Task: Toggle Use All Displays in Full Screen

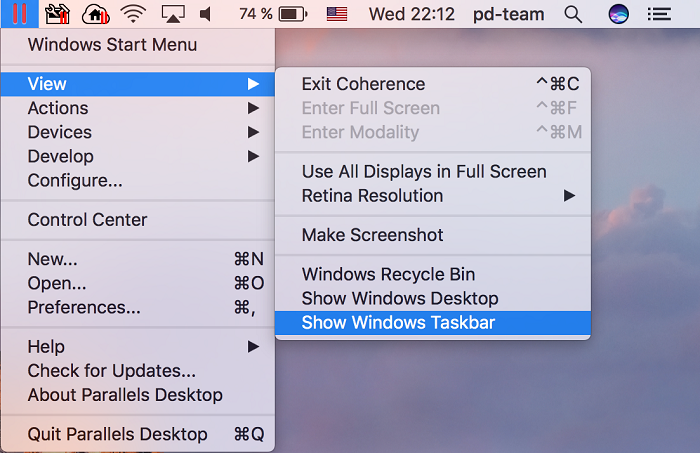Action: [x=433, y=171]
